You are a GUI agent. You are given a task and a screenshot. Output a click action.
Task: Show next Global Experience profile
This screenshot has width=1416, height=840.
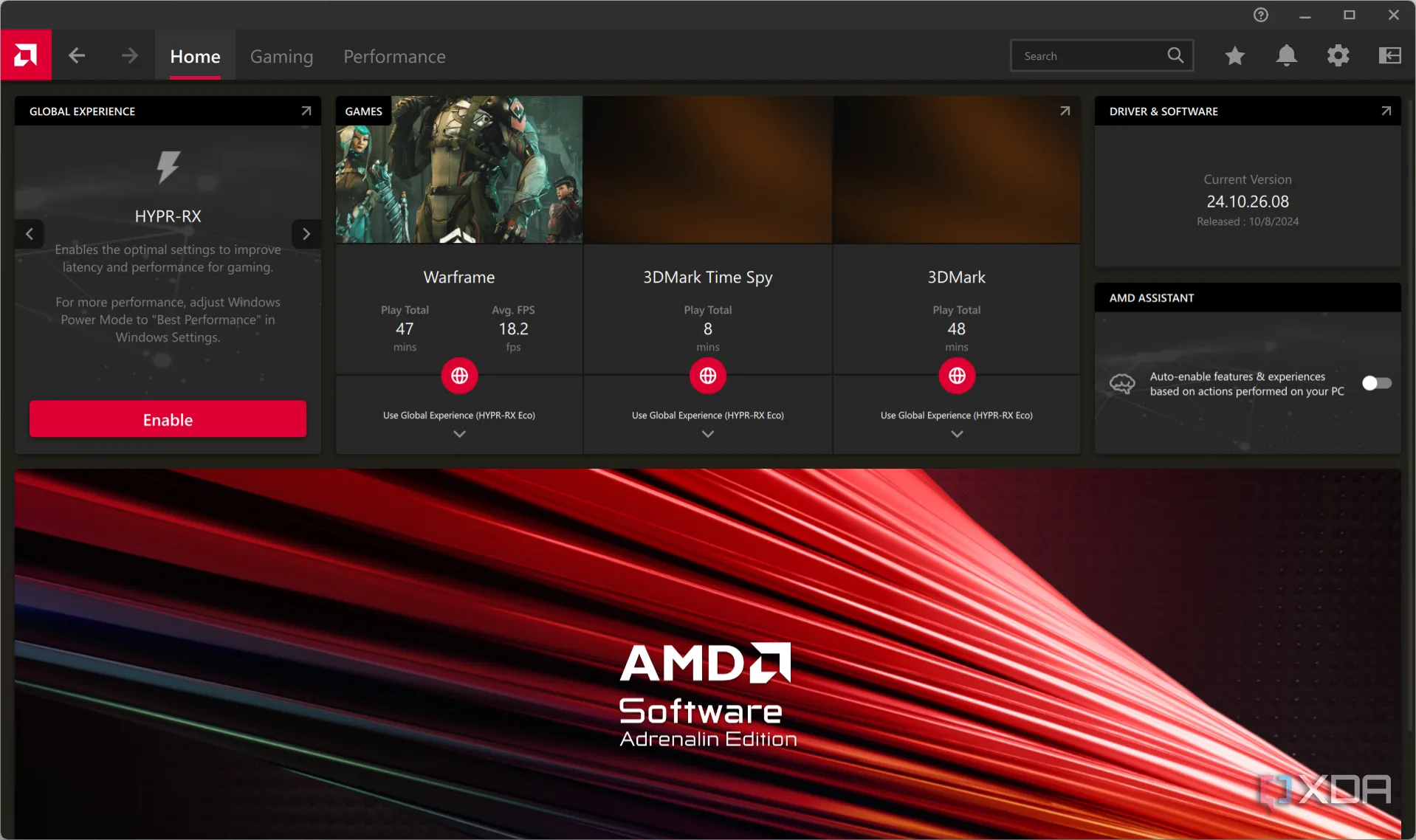point(306,234)
